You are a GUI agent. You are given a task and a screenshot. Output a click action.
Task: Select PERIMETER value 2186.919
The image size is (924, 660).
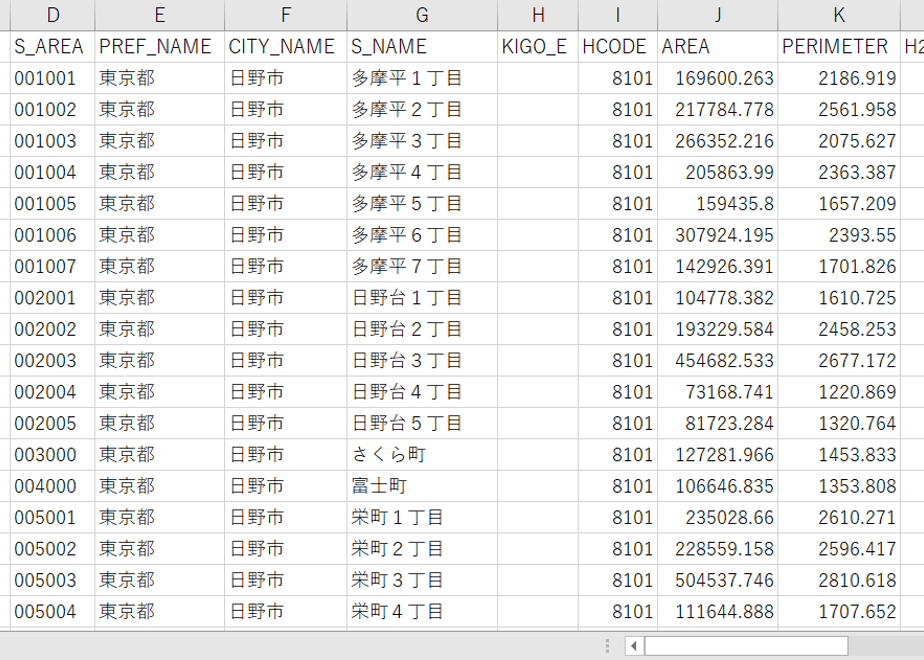(839, 78)
